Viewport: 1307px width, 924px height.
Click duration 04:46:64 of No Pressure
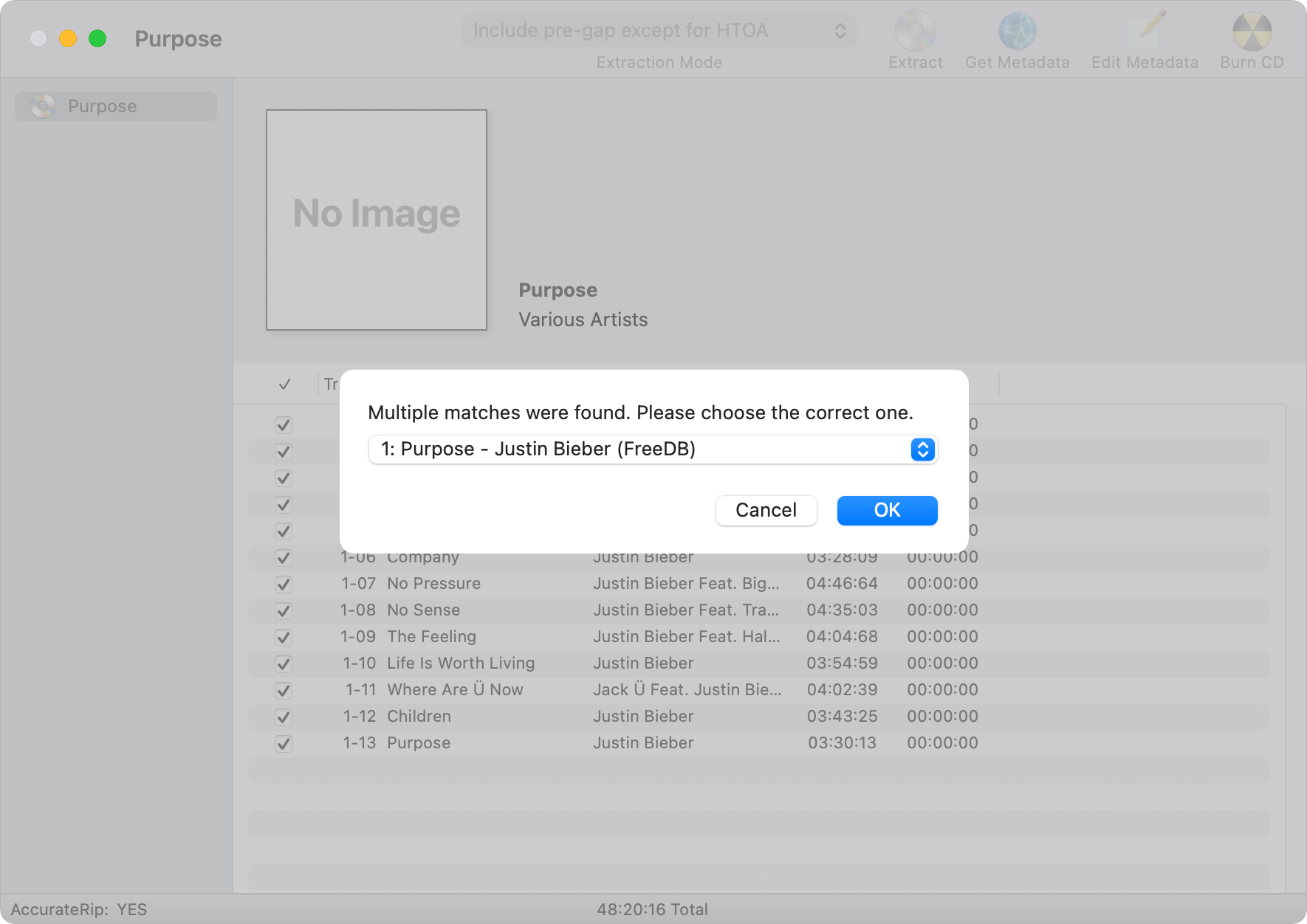pos(842,584)
